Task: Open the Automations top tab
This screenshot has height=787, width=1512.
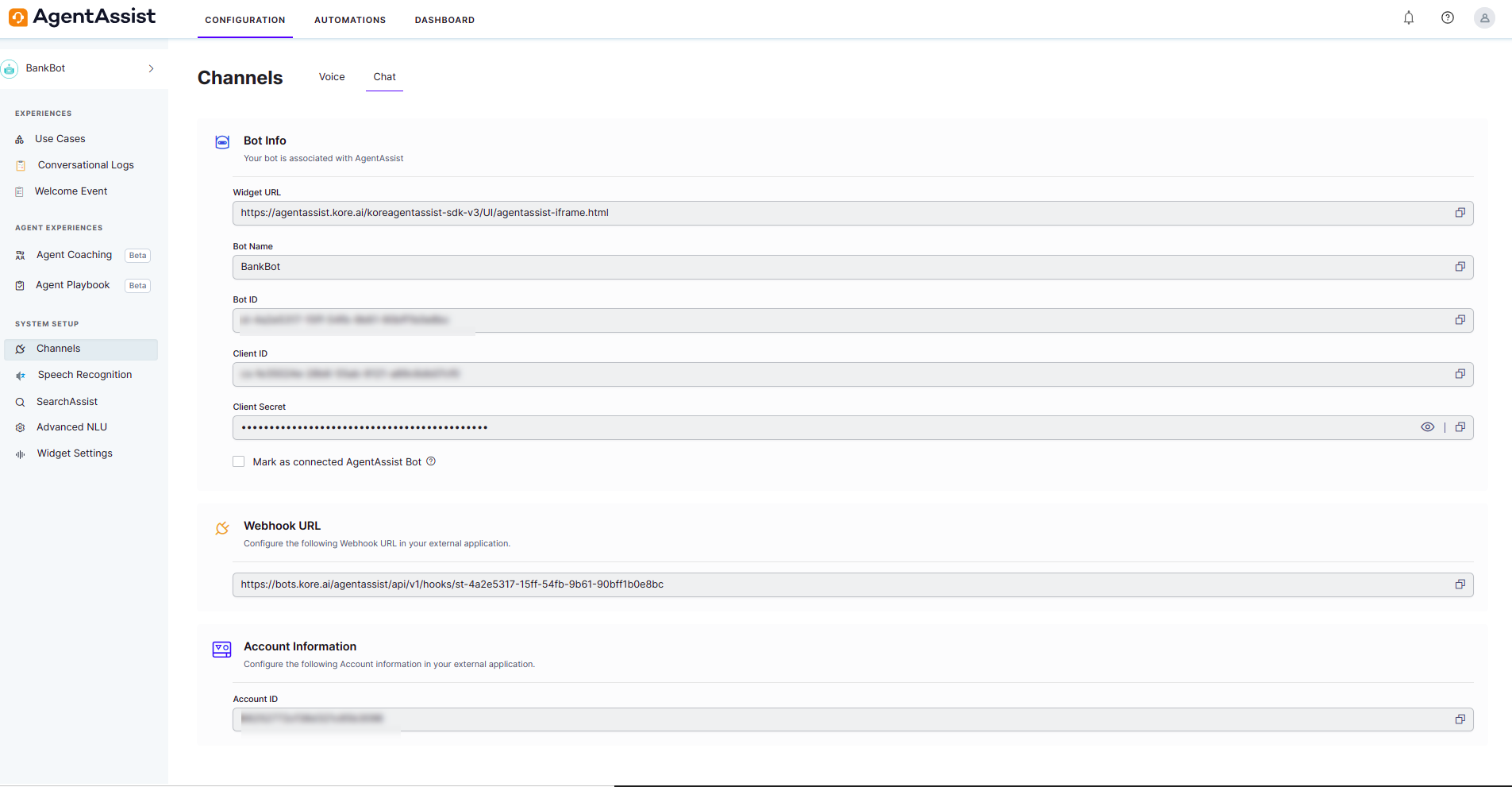Action: (x=350, y=20)
